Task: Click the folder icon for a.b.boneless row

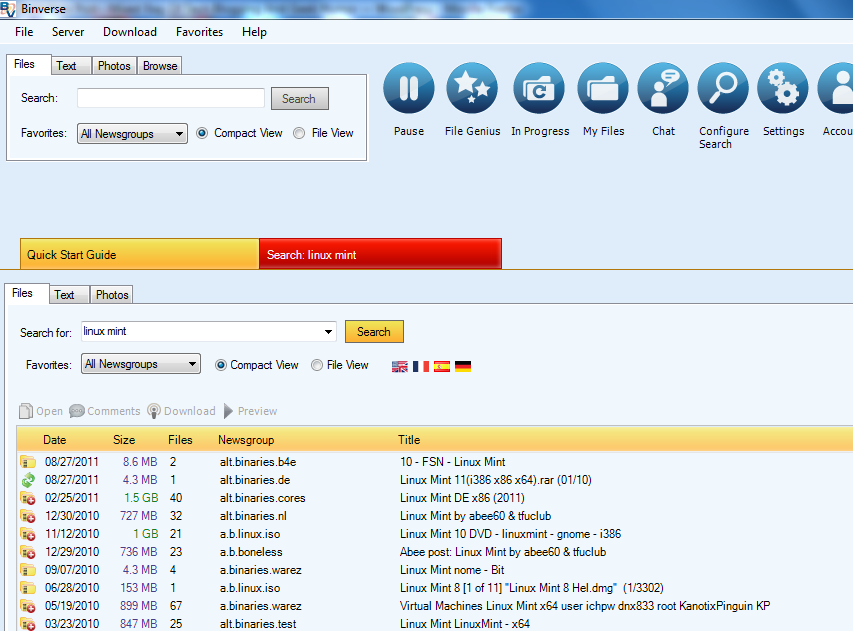Action: click(28, 552)
